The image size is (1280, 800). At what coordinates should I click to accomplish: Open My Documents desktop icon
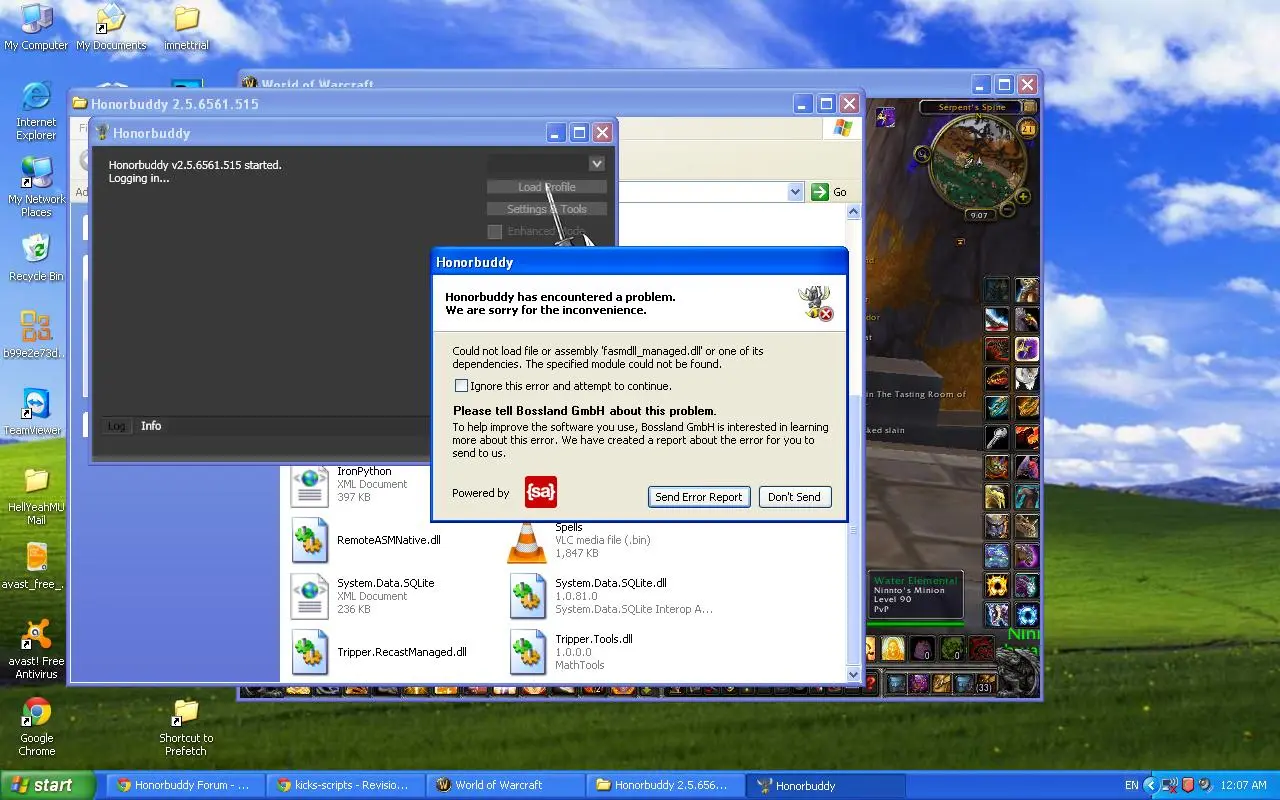111,27
